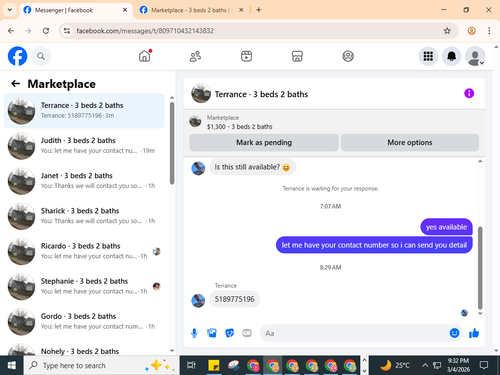Click Terrance's avatar beside phone number message
The image size is (500, 375).
click(198, 301)
